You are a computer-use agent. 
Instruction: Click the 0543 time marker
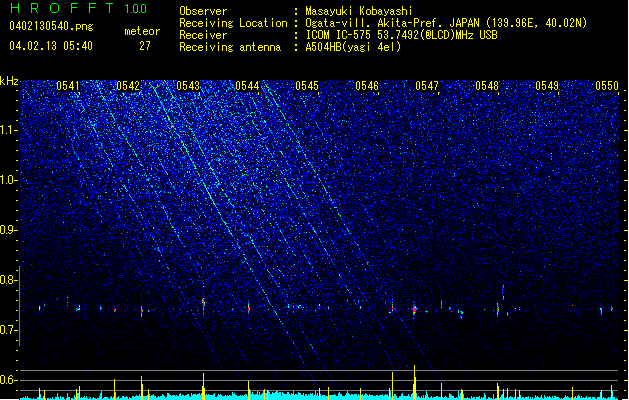click(188, 86)
